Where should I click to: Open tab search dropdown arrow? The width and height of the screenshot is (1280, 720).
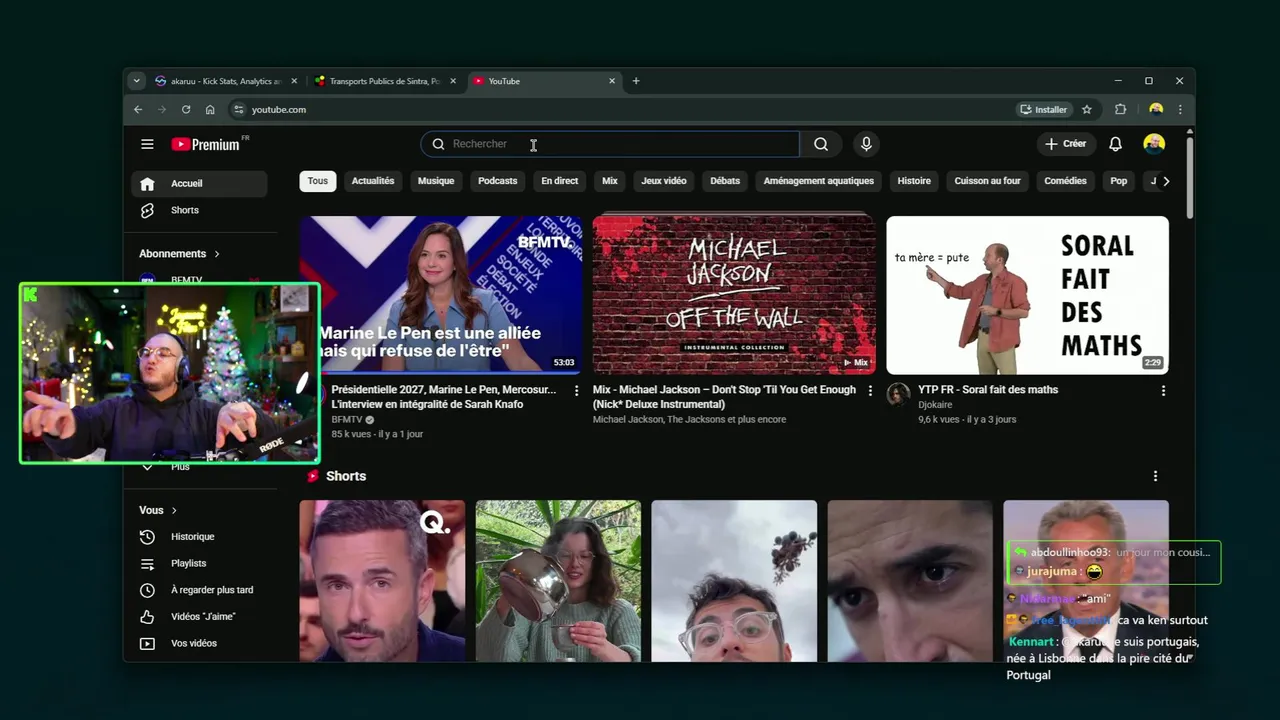[137, 81]
